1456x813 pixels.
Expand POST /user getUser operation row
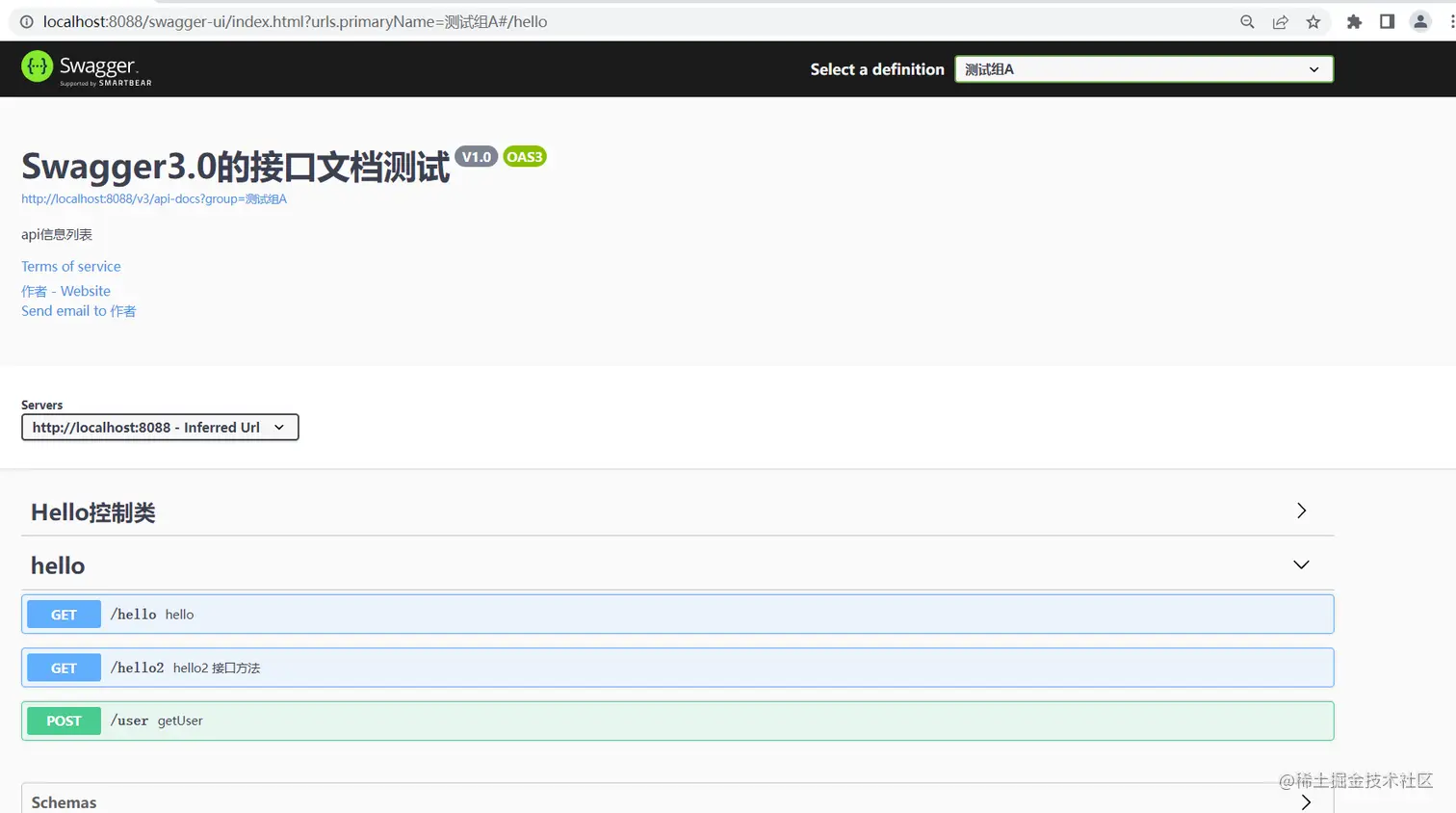[677, 721]
